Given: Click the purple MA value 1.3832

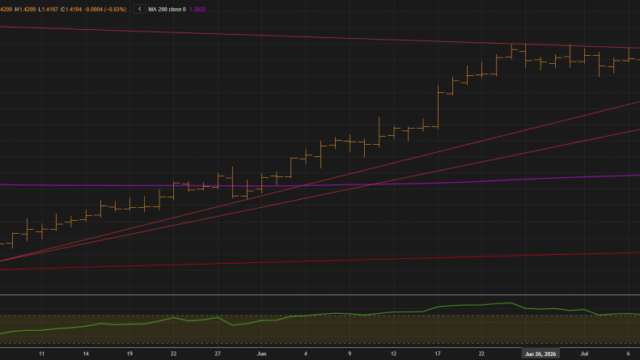Looking at the screenshot, I should click(198, 9).
